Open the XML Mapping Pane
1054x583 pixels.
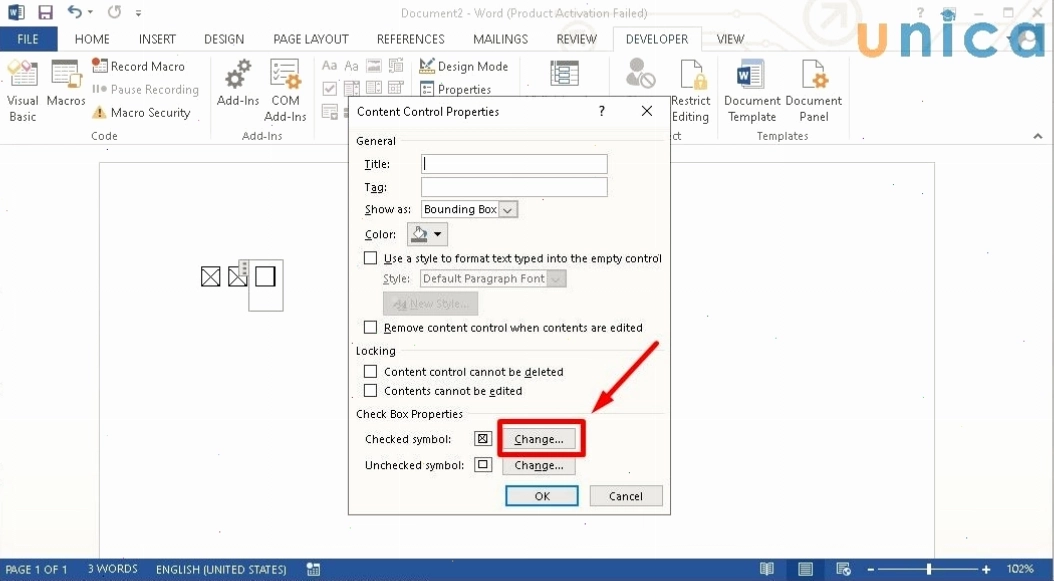(x=565, y=73)
